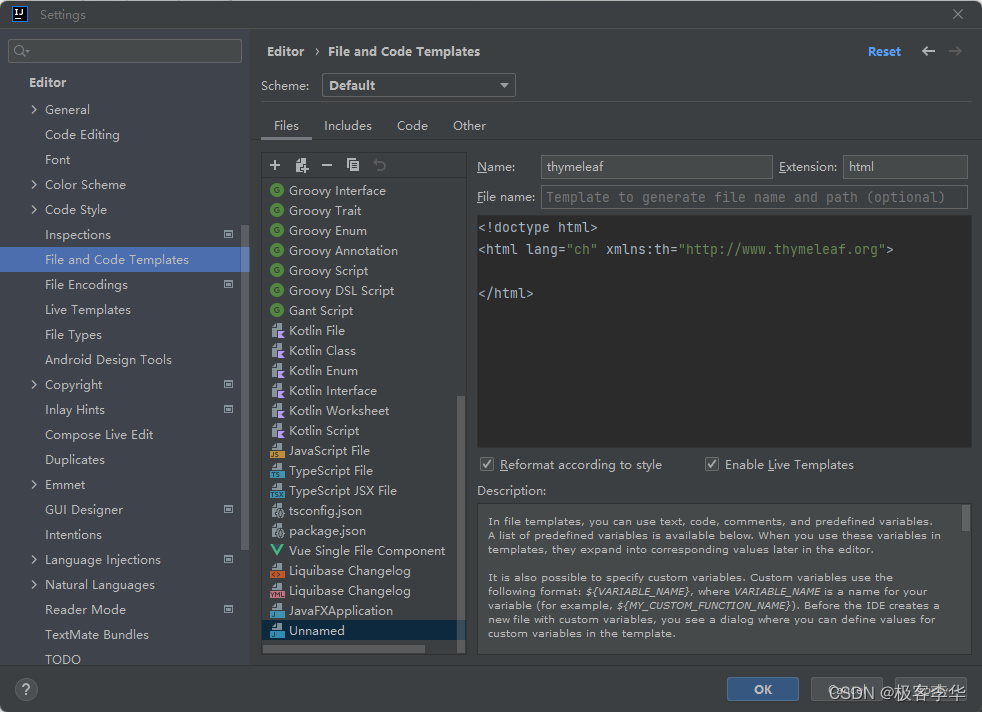
Task: Click the Create Template plus icon
Action: pyautogui.click(x=275, y=165)
